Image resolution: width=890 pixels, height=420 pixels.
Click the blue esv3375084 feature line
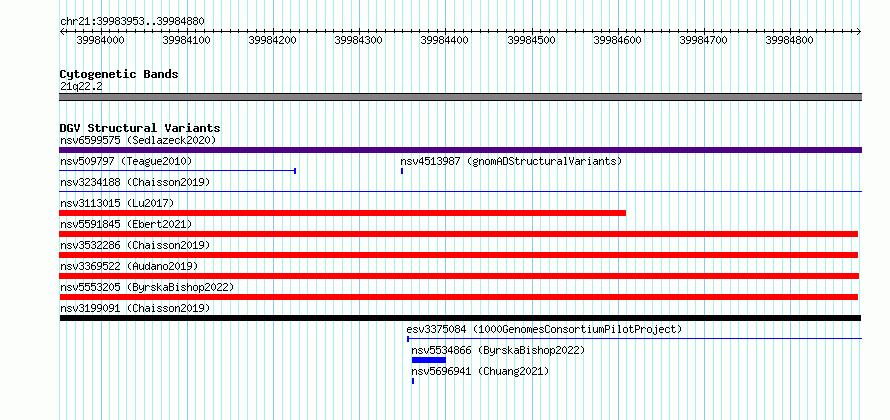pyautogui.click(x=635, y=339)
